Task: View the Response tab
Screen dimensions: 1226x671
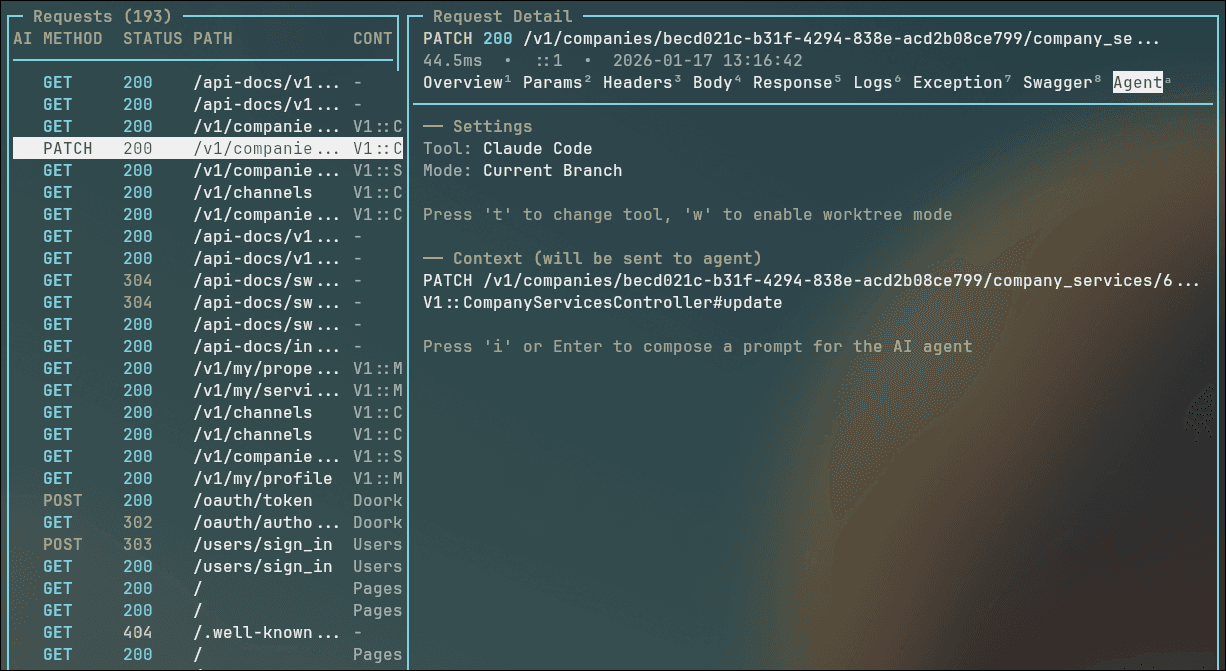Action: click(x=794, y=83)
